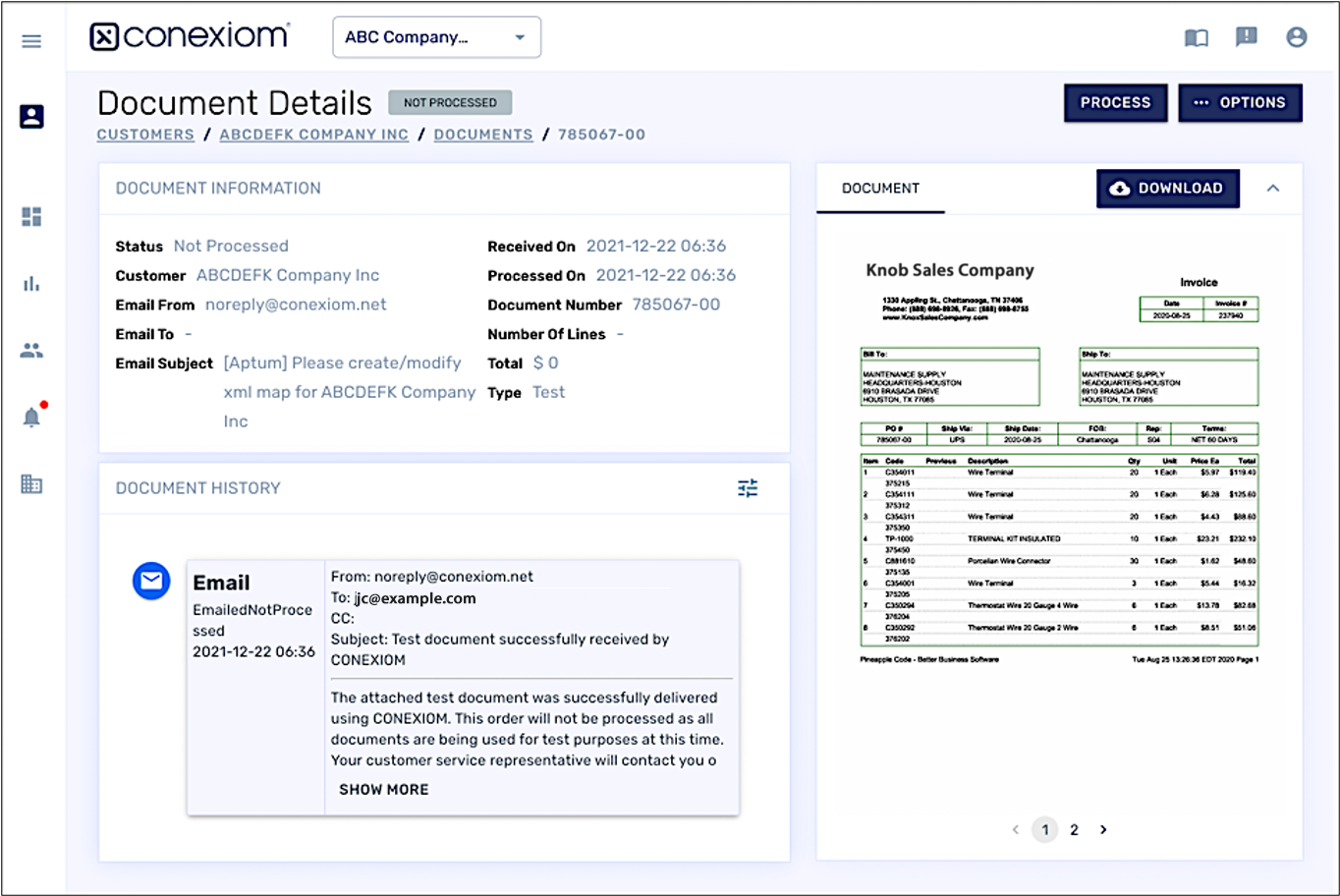Click the contact card sidebar icon
The image size is (1340, 896).
tap(31, 117)
